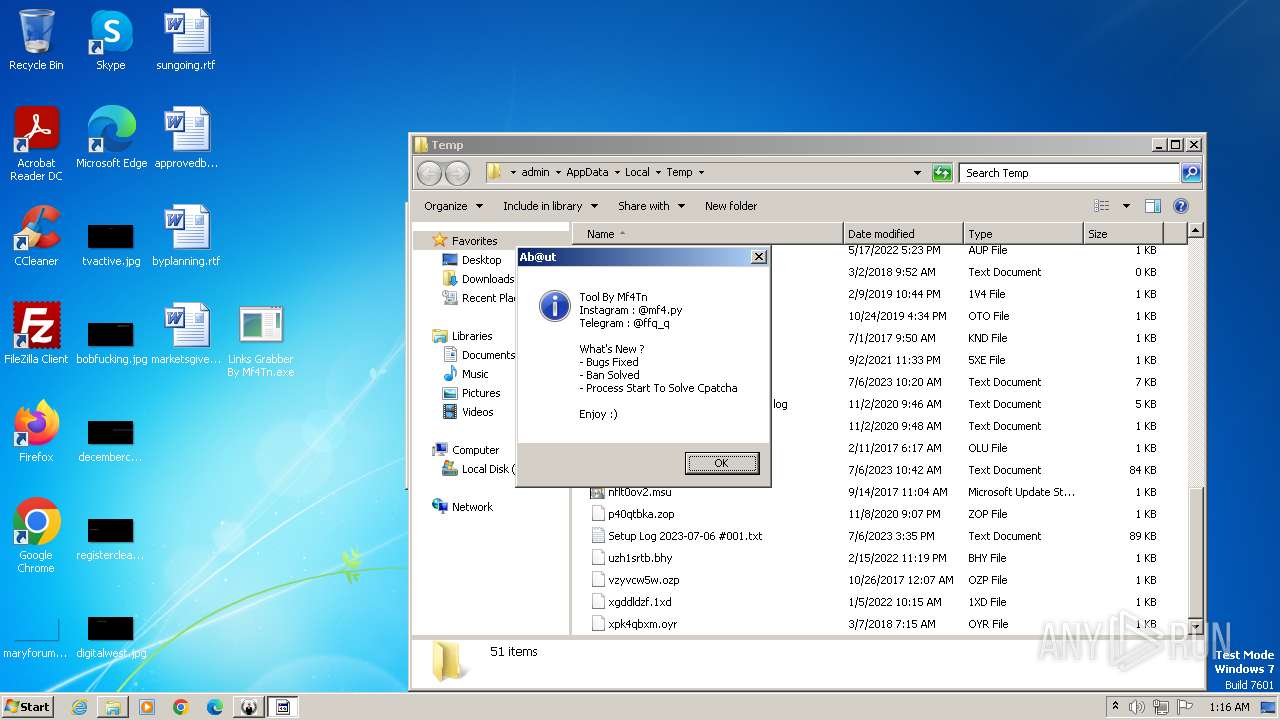The image size is (1280, 720).
Task: Expand the admin breadcrumb arrow
Action: tap(558, 173)
